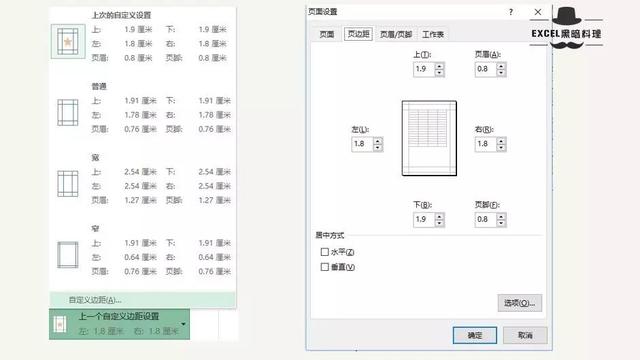Increase the left margin (左) value
Viewport: 640px width, 360px height.
(x=378, y=141)
